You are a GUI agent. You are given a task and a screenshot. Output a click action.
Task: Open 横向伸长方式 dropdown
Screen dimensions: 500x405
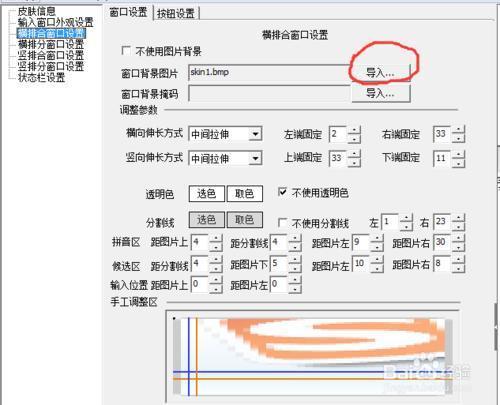(x=255, y=134)
